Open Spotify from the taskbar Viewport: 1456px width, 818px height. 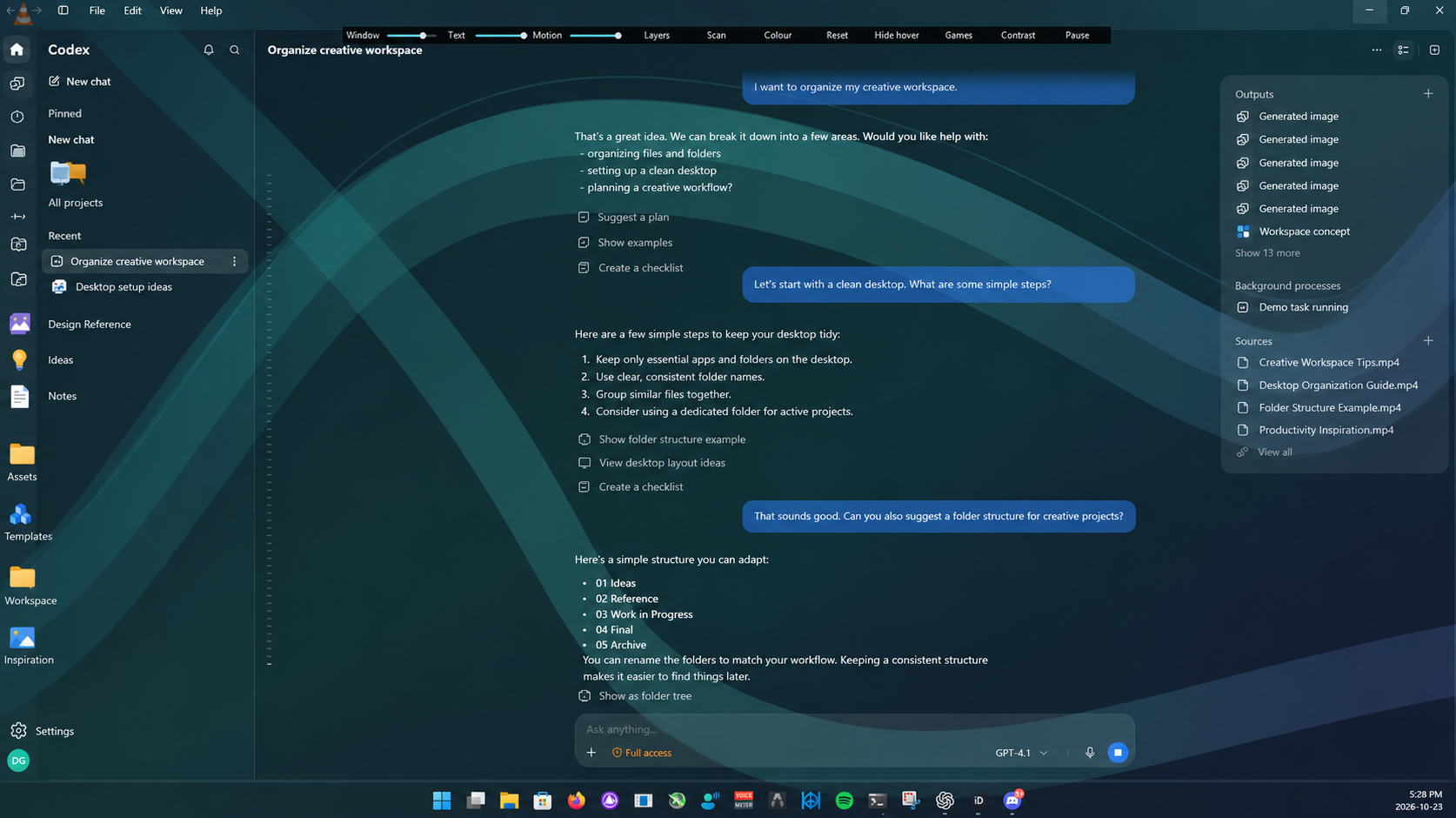pos(845,801)
